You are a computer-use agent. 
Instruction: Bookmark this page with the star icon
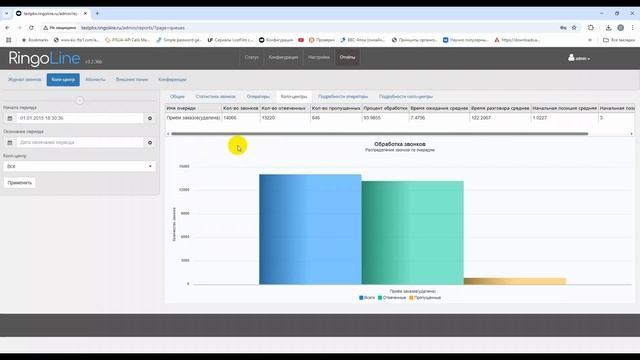[x=574, y=28]
